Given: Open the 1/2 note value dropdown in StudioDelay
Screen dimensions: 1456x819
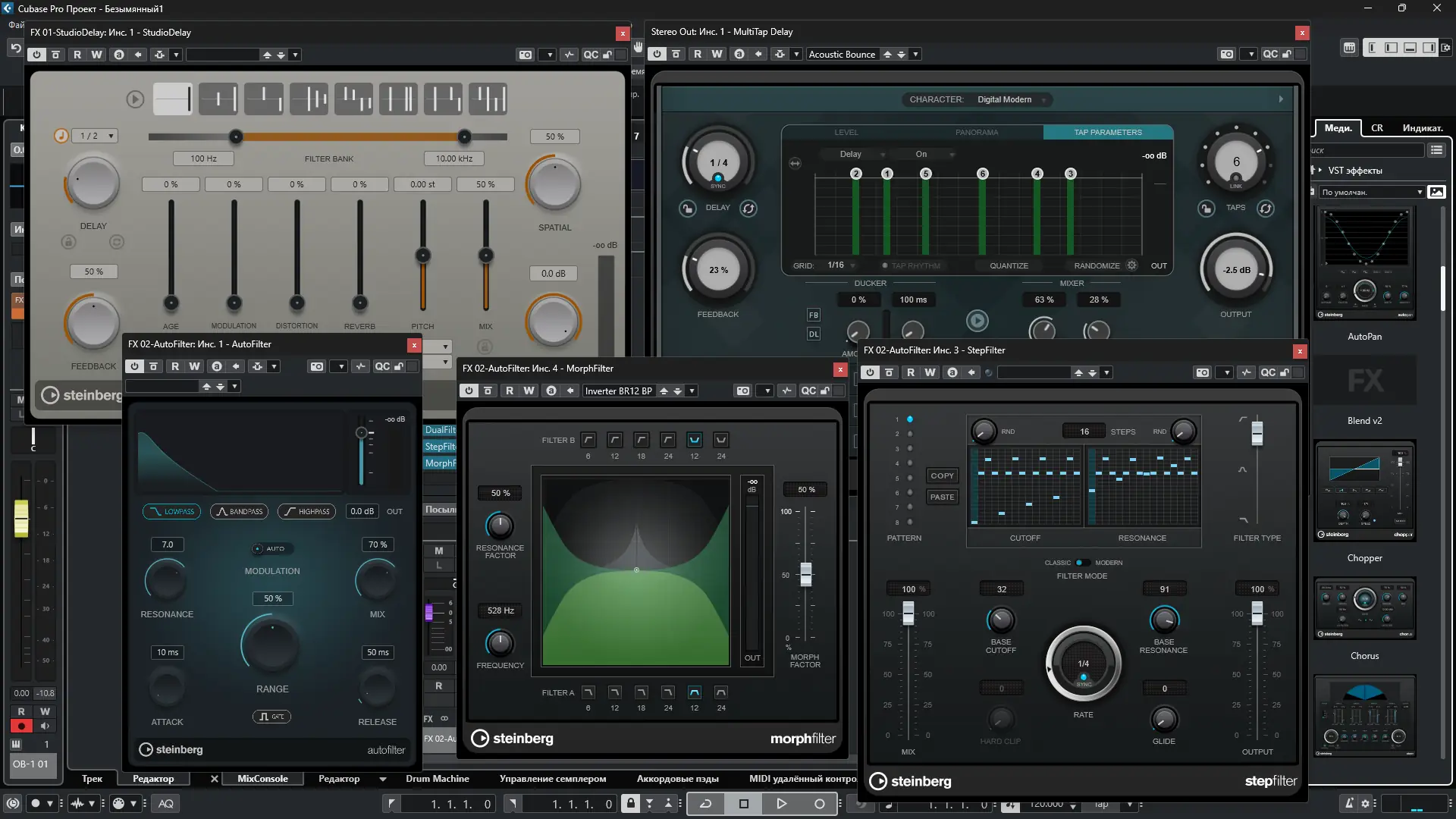Looking at the screenshot, I should click(97, 136).
